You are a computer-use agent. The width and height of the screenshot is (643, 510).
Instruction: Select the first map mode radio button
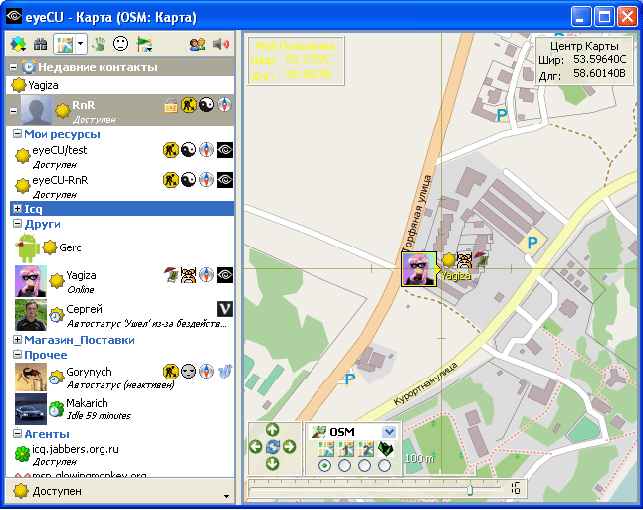coord(323,466)
